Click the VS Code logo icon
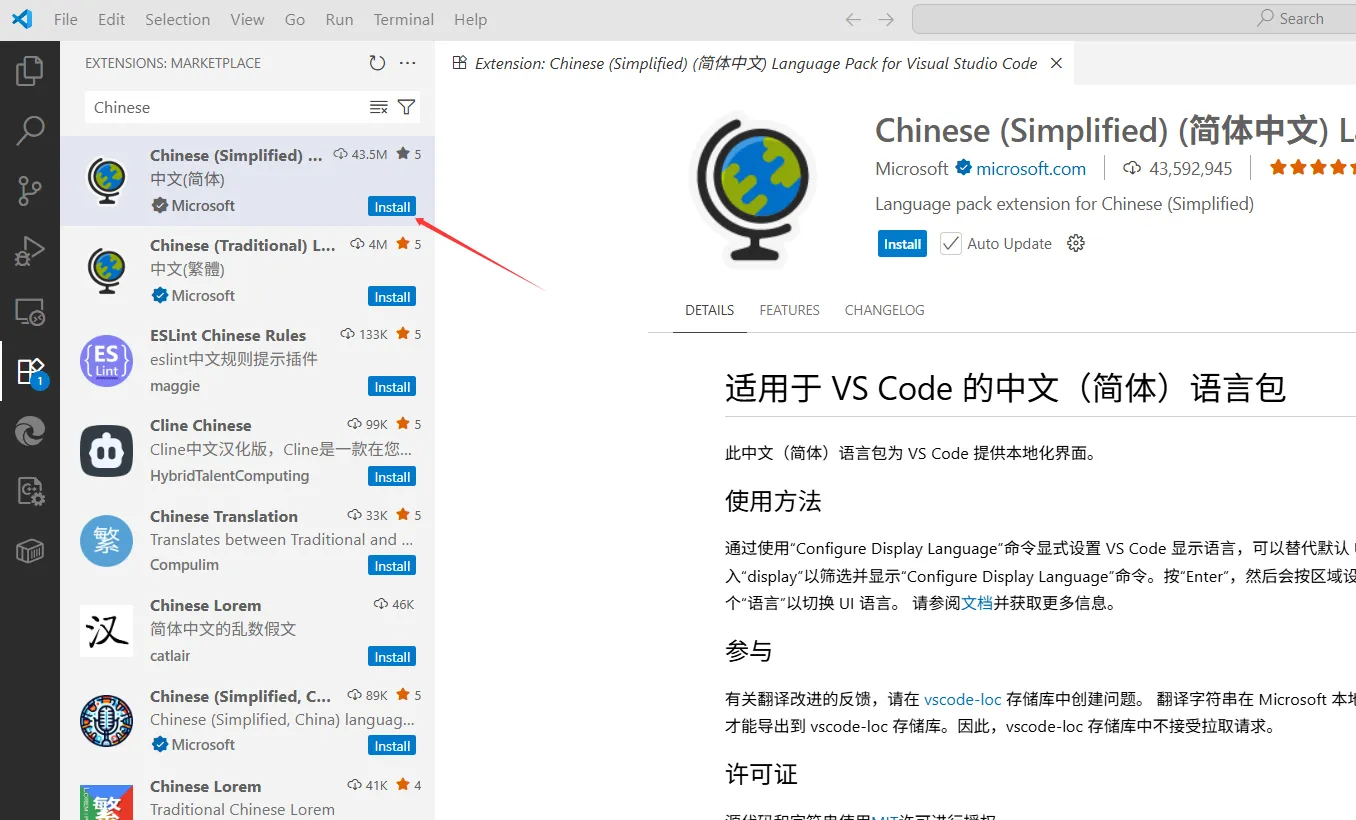The image size is (1356, 820). pyautogui.click(x=21, y=19)
